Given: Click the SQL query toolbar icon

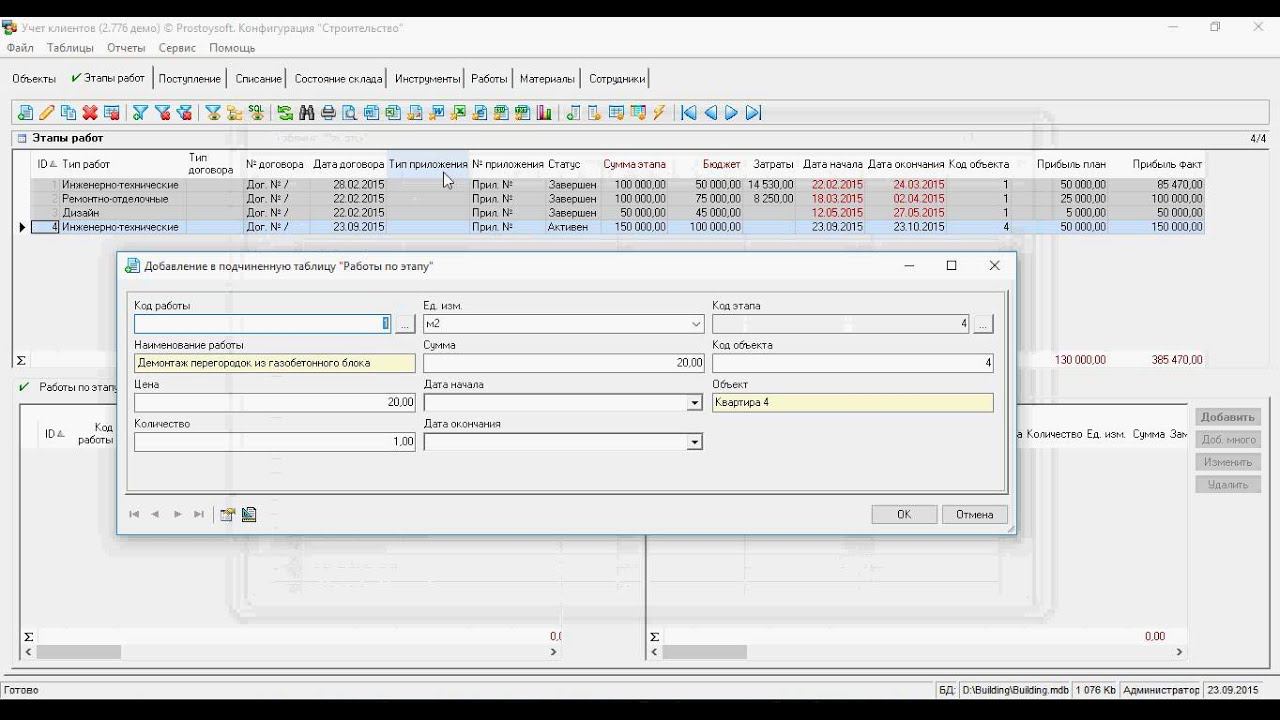Looking at the screenshot, I should (256, 113).
